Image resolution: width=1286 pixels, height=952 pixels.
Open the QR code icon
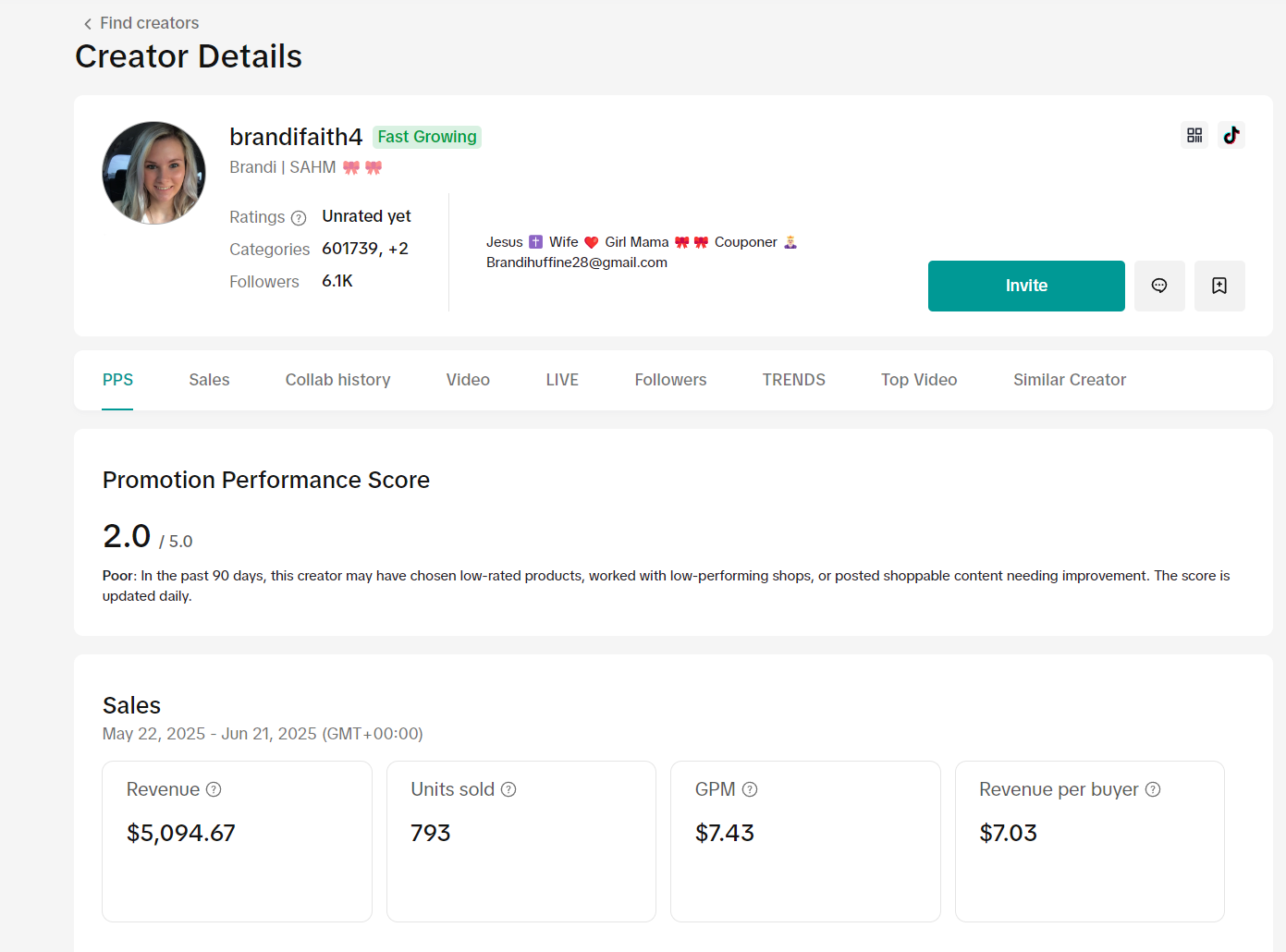[1194, 136]
